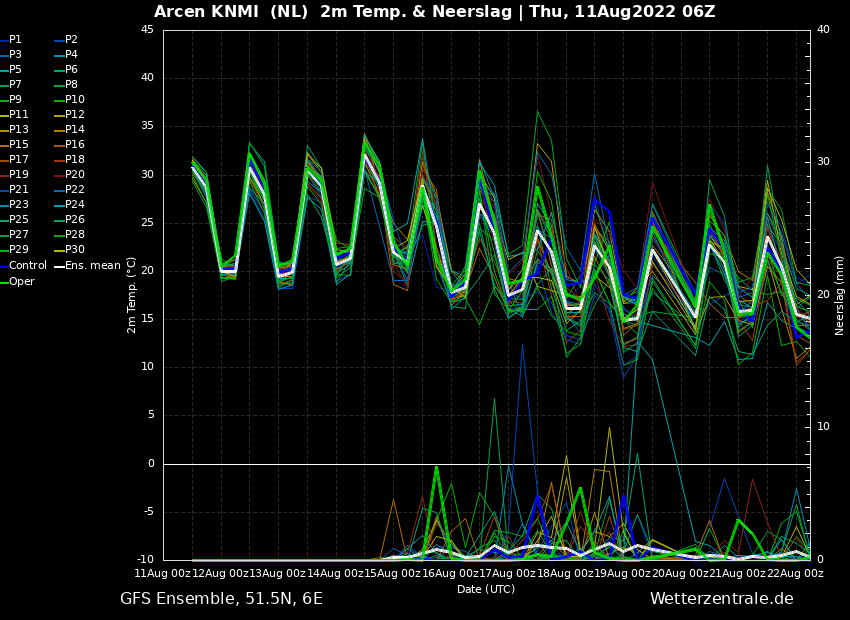The width and height of the screenshot is (850, 620).
Task: Click the chart title Arcen KNMI (NL)
Action: (231, 11)
